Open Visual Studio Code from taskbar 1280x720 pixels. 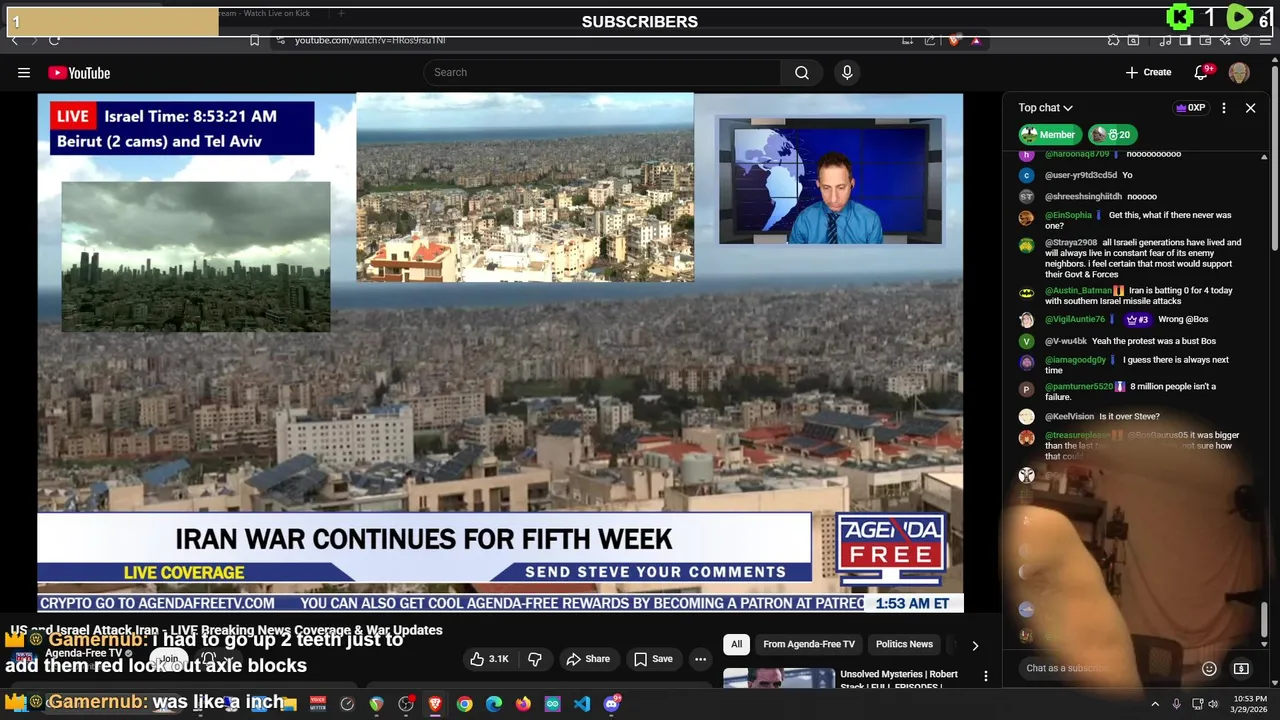coord(582,704)
